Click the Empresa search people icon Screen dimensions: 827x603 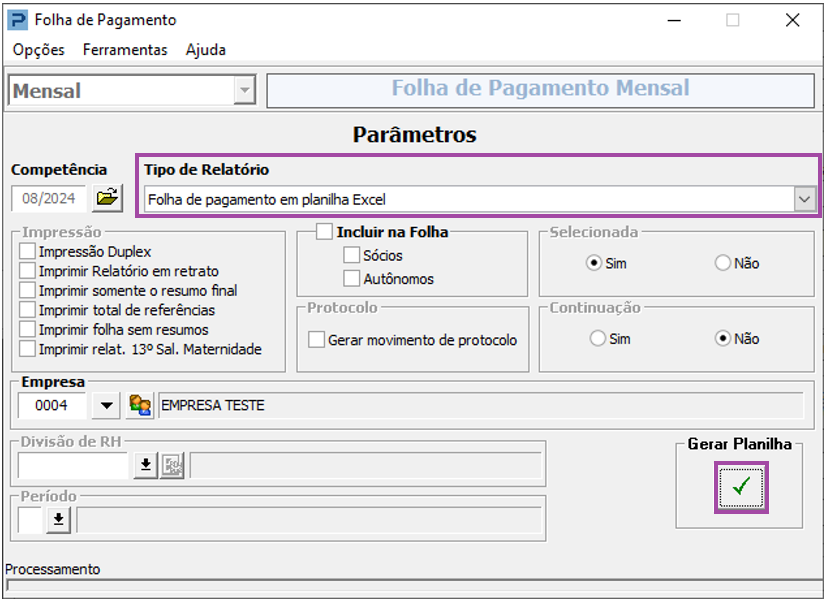(140, 406)
